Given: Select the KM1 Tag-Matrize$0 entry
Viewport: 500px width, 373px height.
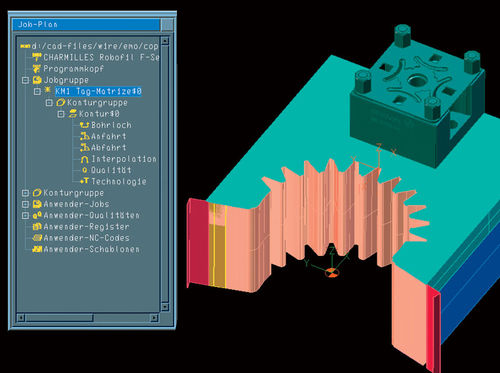Looking at the screenshot, I should tap(98, 91).
